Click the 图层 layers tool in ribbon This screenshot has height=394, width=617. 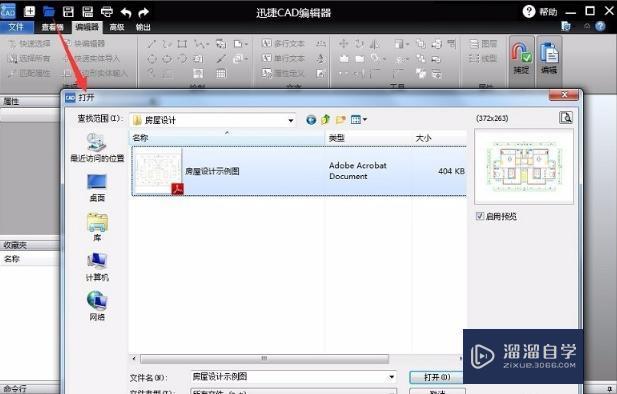point(484,43)
